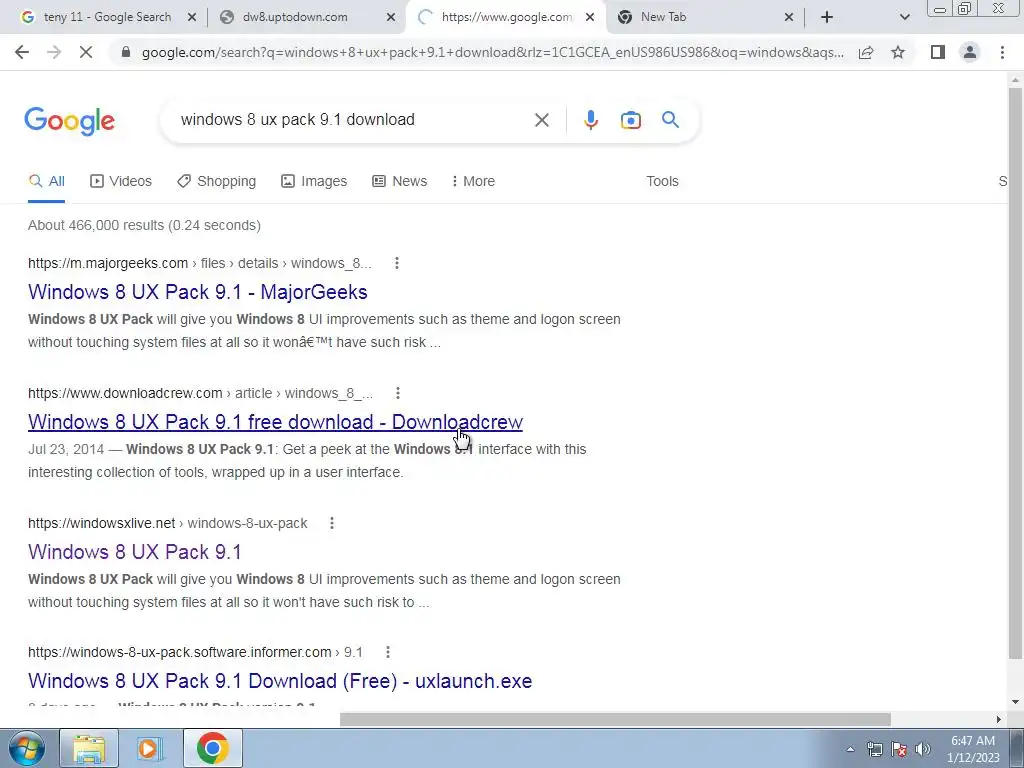Click the horizontal scrollbar thumb

click(x=615, y=719)
